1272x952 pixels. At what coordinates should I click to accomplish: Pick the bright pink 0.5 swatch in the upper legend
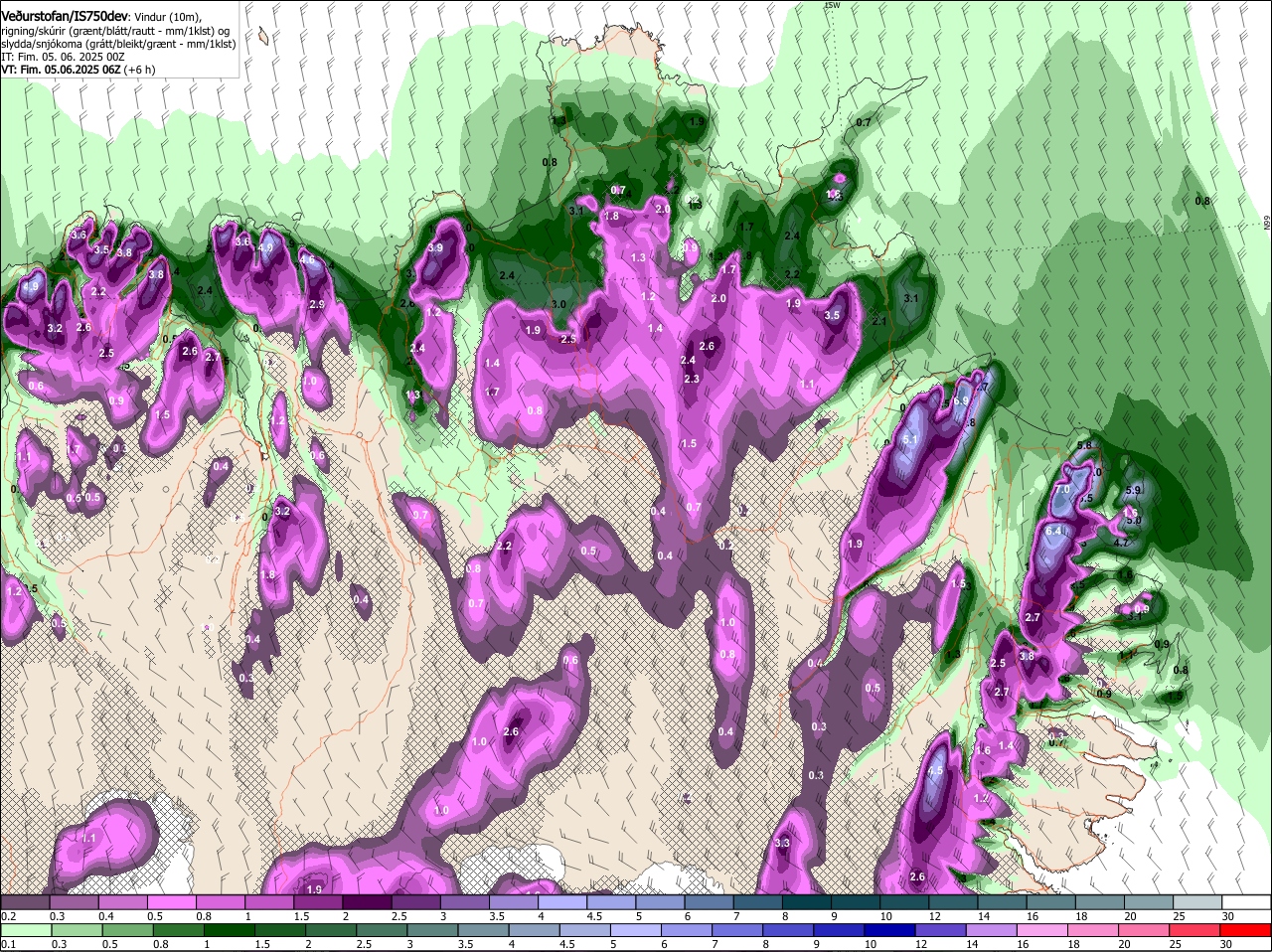pyautogui.click(x=171, y=902)
